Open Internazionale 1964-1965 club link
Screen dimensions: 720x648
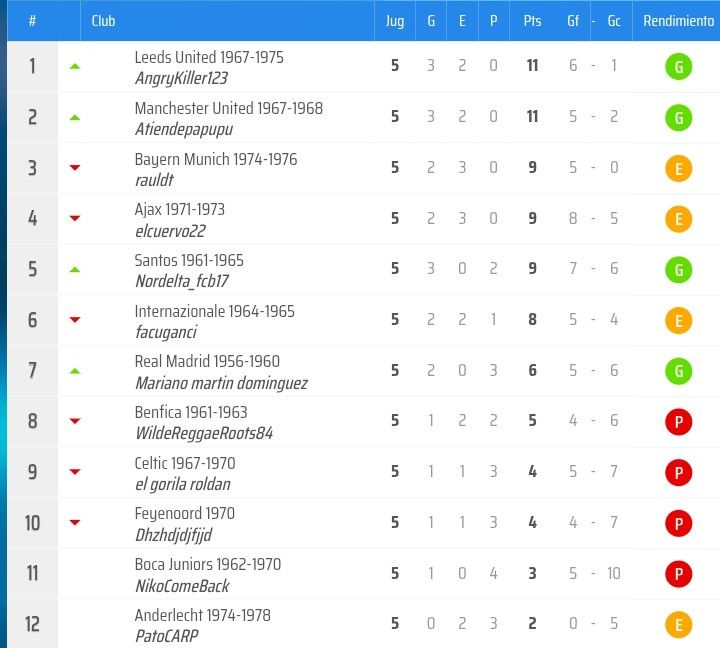coord(214,311)
